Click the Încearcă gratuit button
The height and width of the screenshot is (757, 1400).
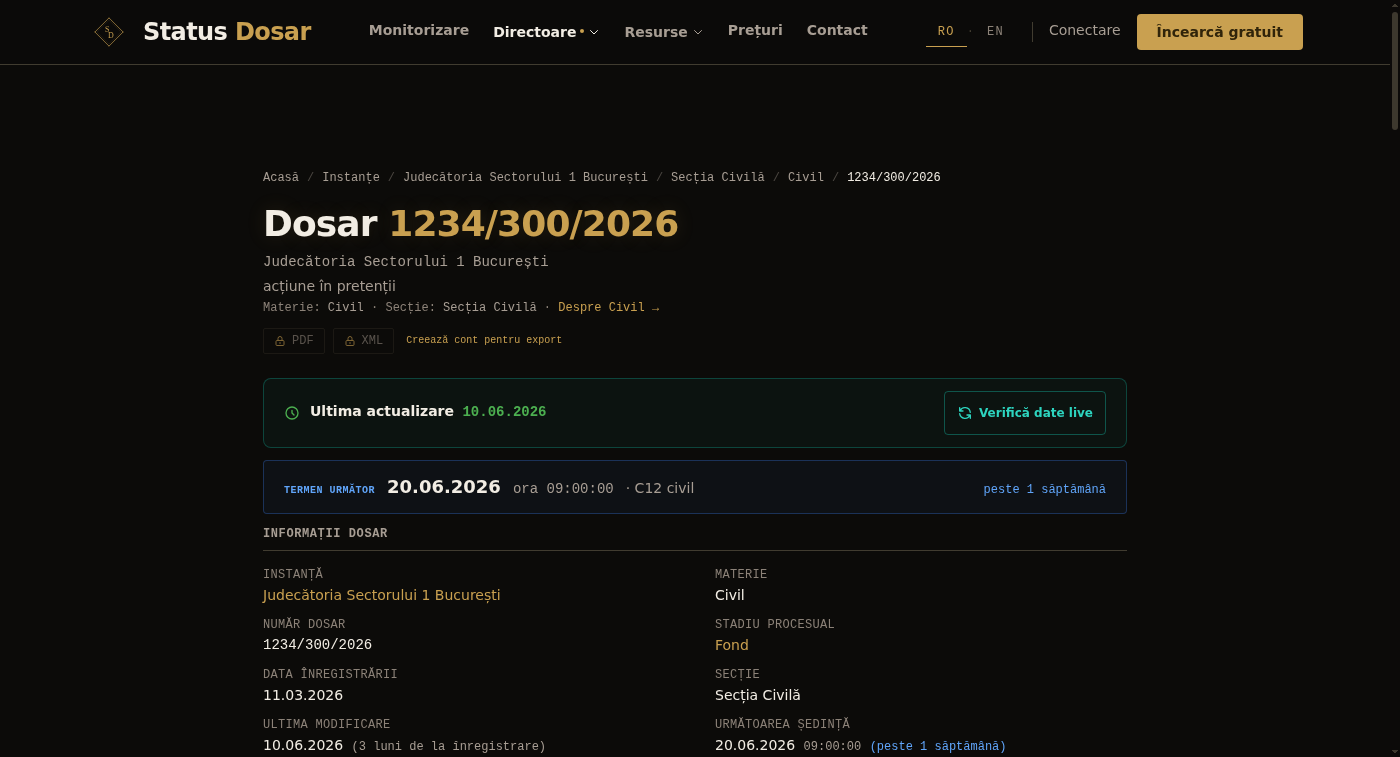coord(1220,32)
